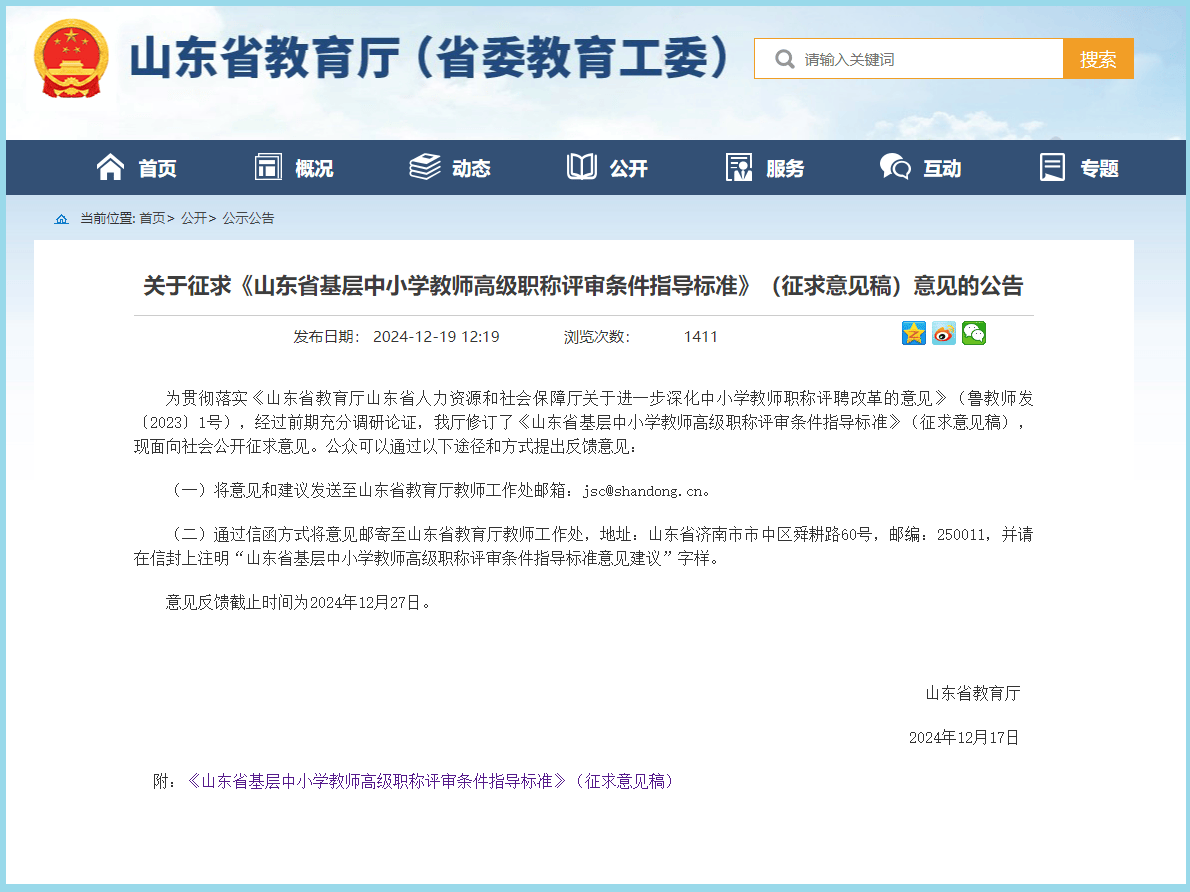Click the signature 山东省教育厅

[x=973, y=693]
